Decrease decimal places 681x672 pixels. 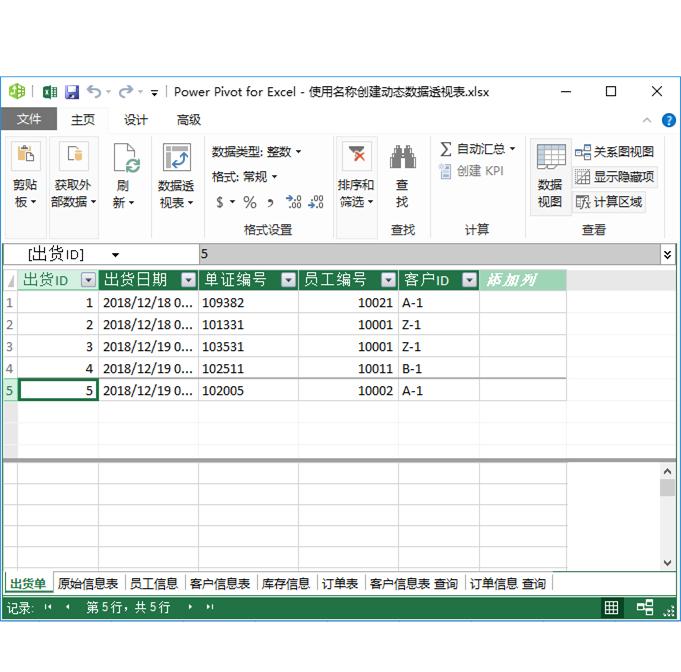point(316,202)
